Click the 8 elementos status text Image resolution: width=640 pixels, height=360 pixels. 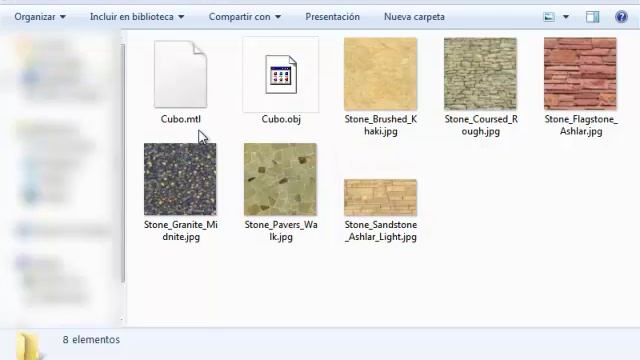point(91,340)
